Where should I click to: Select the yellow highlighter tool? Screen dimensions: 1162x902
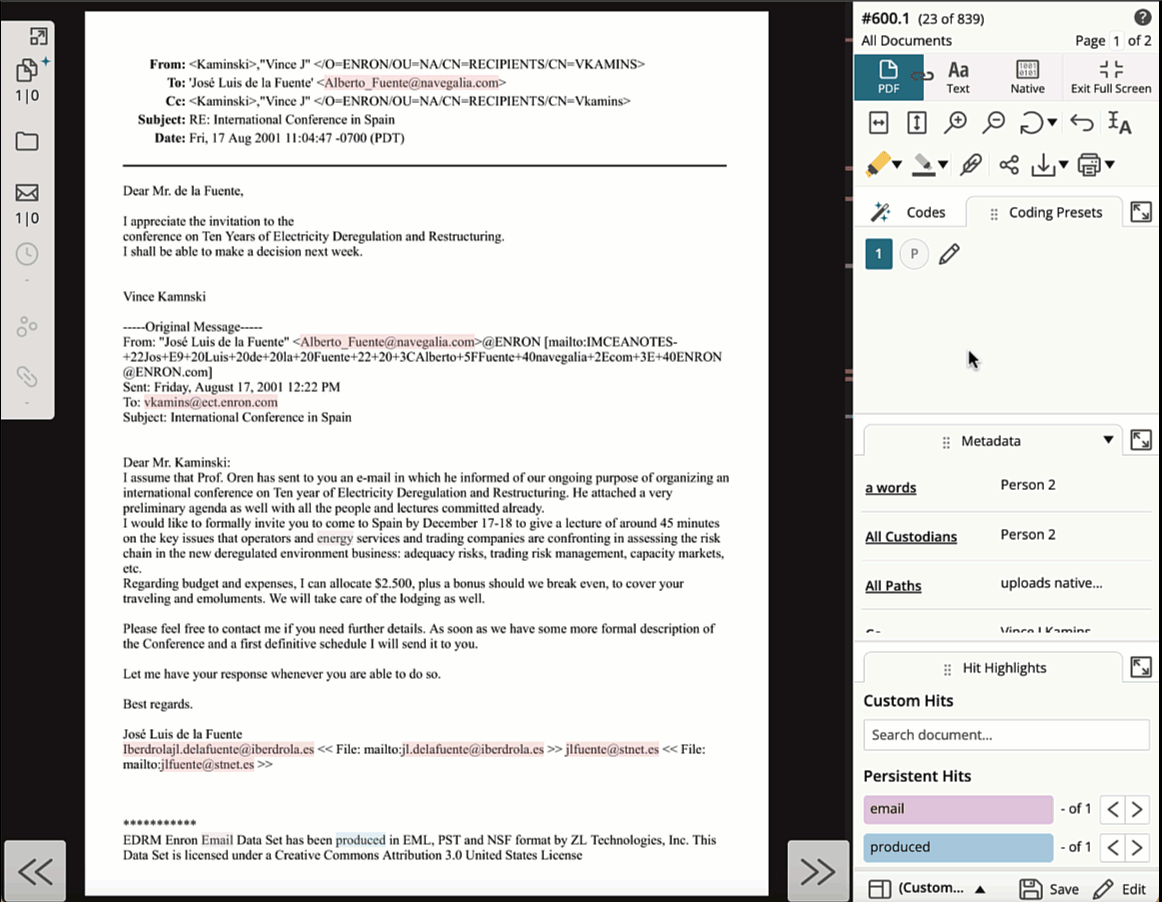[877, 164]
